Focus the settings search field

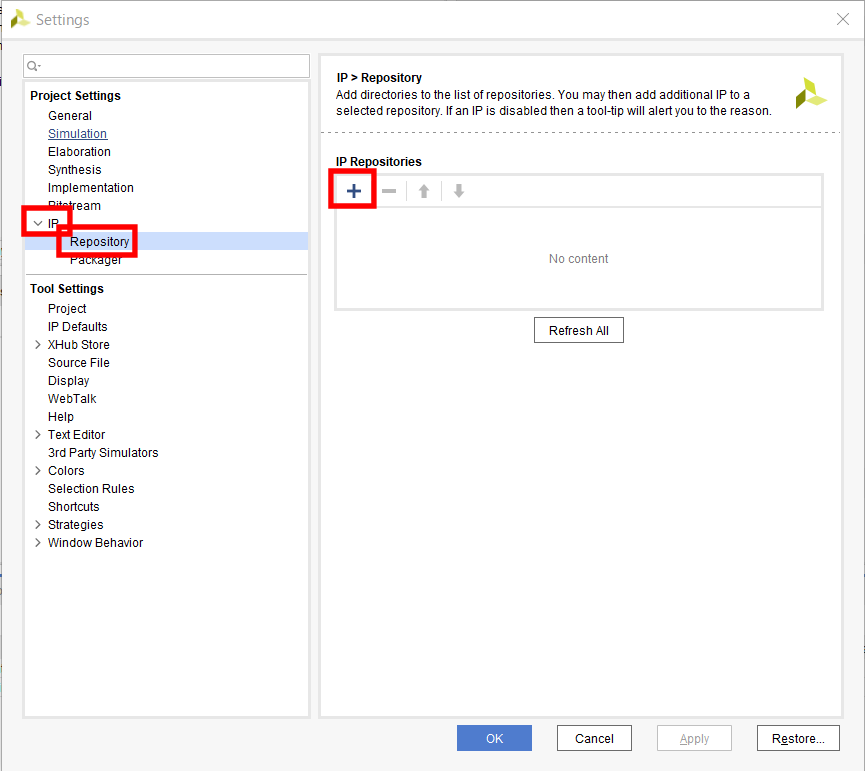pyautogui.click(x=166, y=66)
